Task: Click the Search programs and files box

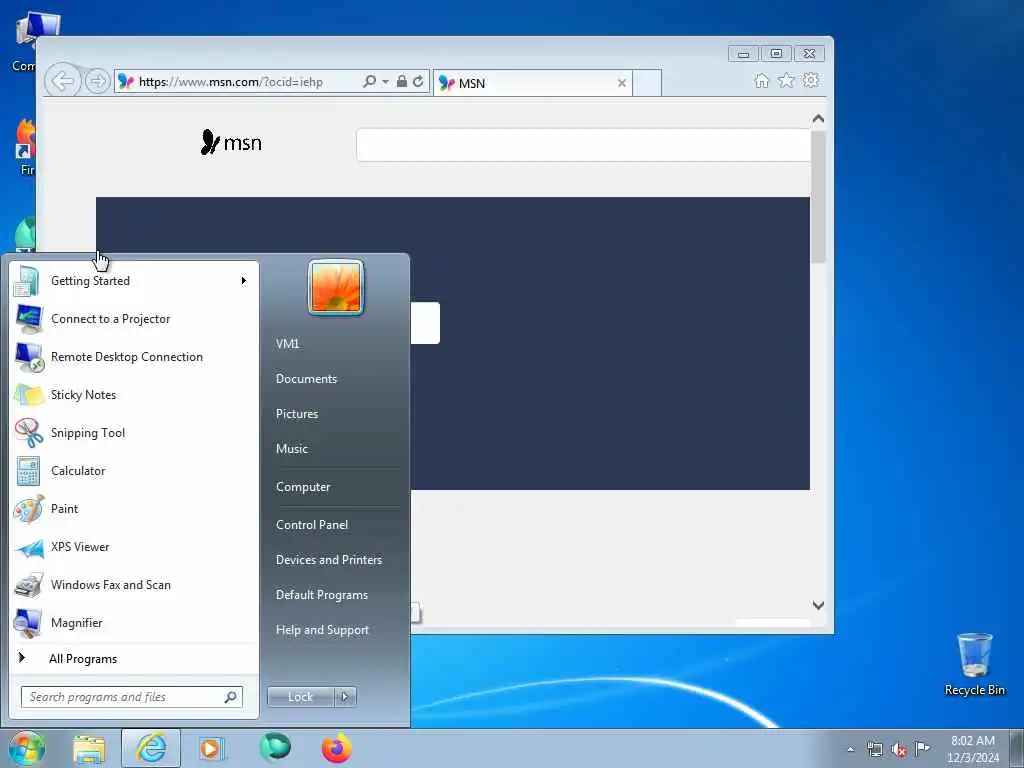Action: click(131, 697)
